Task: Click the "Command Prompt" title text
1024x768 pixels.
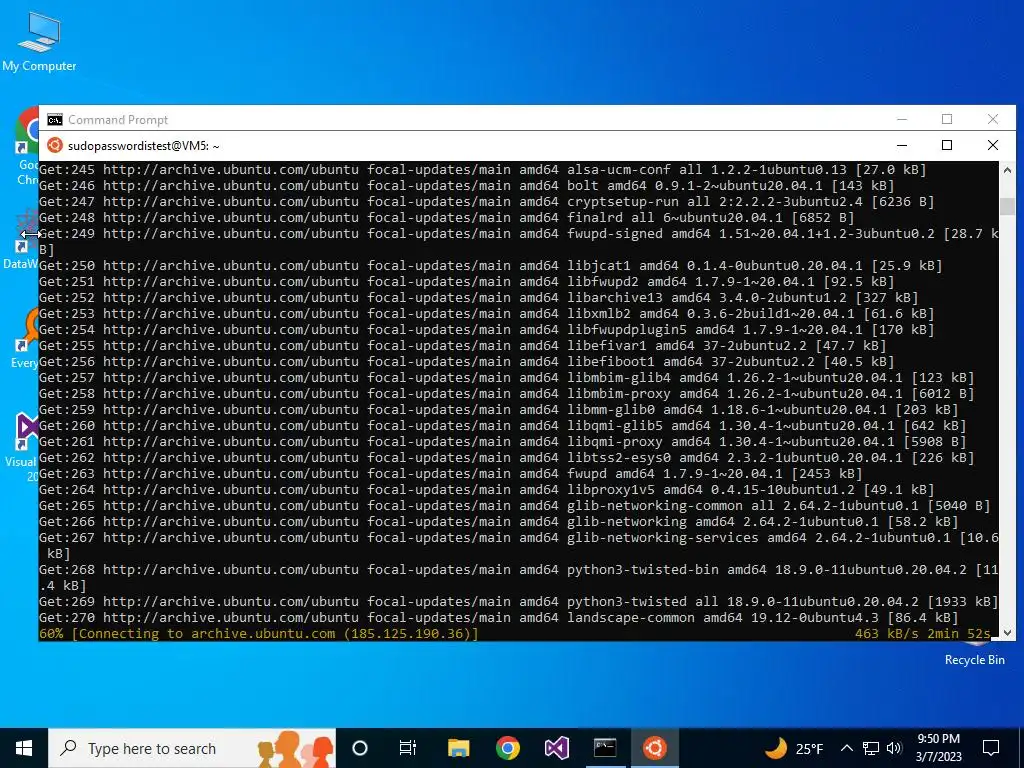Action: [118, 120]
